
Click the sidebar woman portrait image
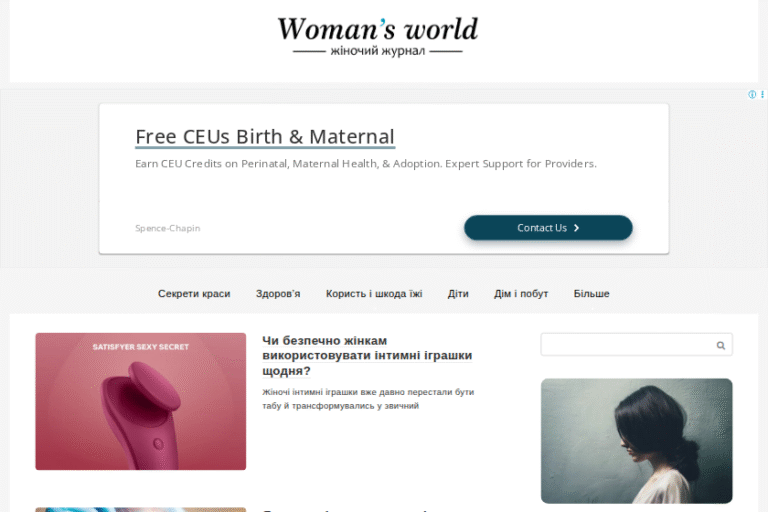coord(636,441)
